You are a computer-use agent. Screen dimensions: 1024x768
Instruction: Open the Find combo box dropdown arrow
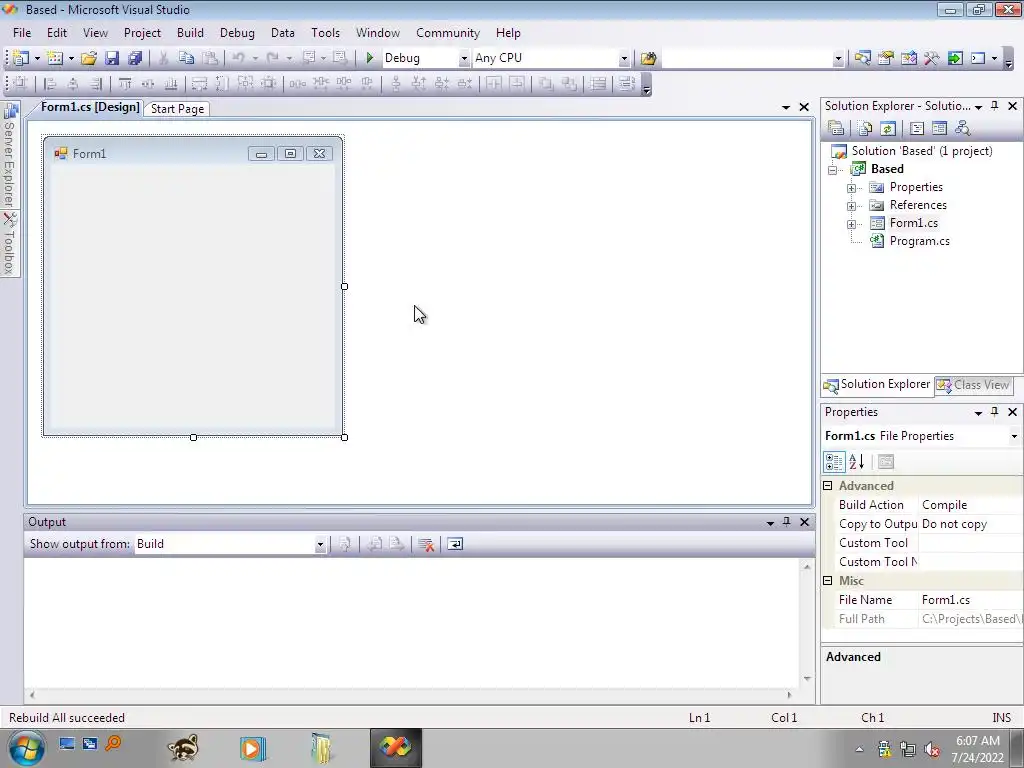[838, 58]
